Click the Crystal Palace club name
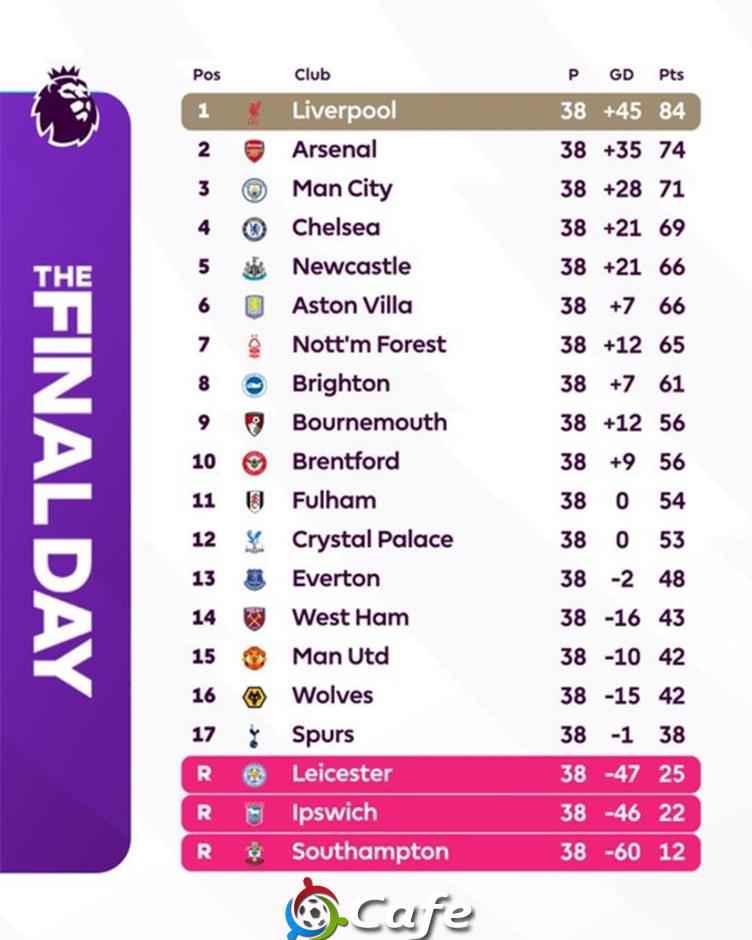 click(372, 540)
